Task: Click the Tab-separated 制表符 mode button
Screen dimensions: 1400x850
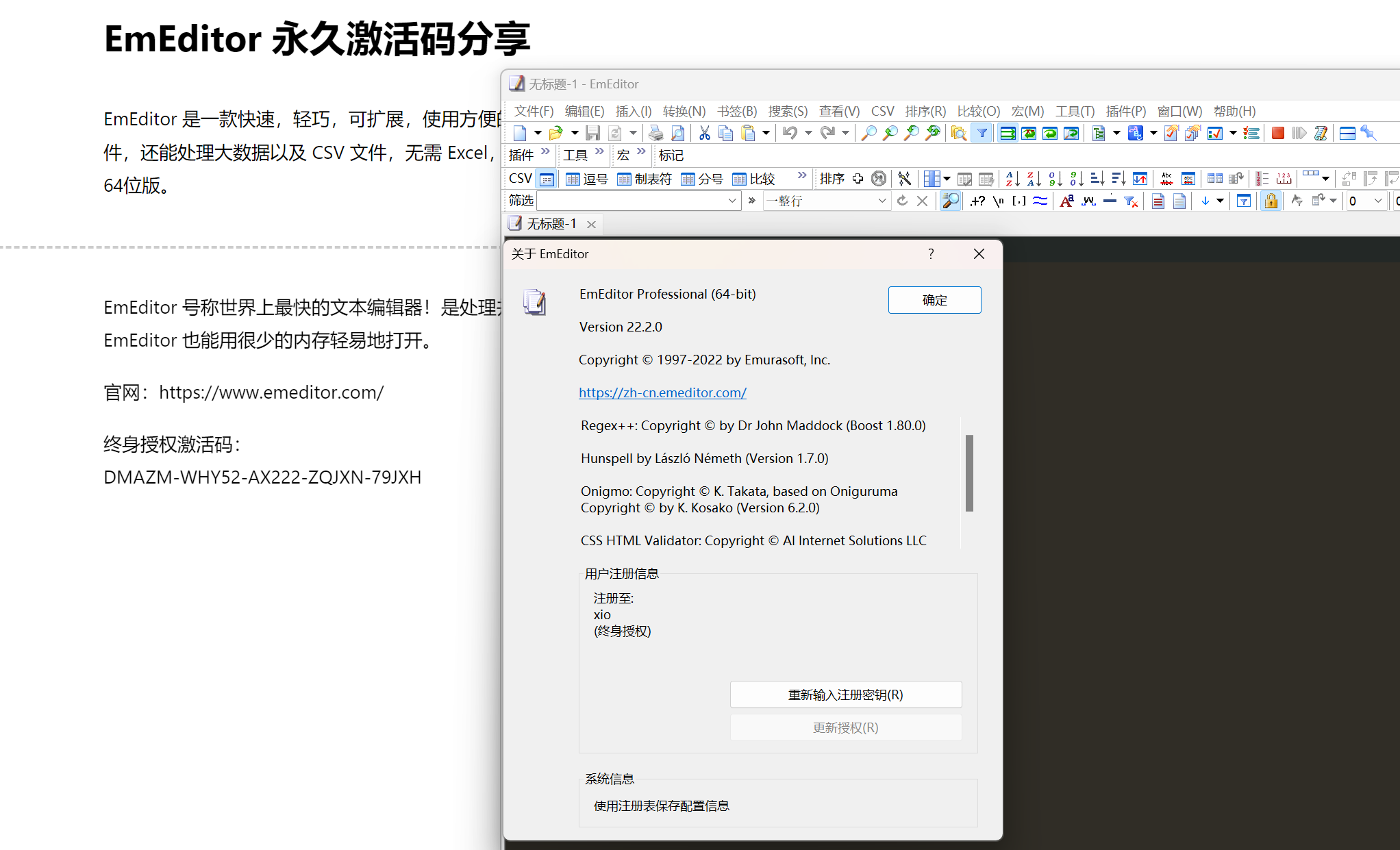Action: tap(645, 179)
